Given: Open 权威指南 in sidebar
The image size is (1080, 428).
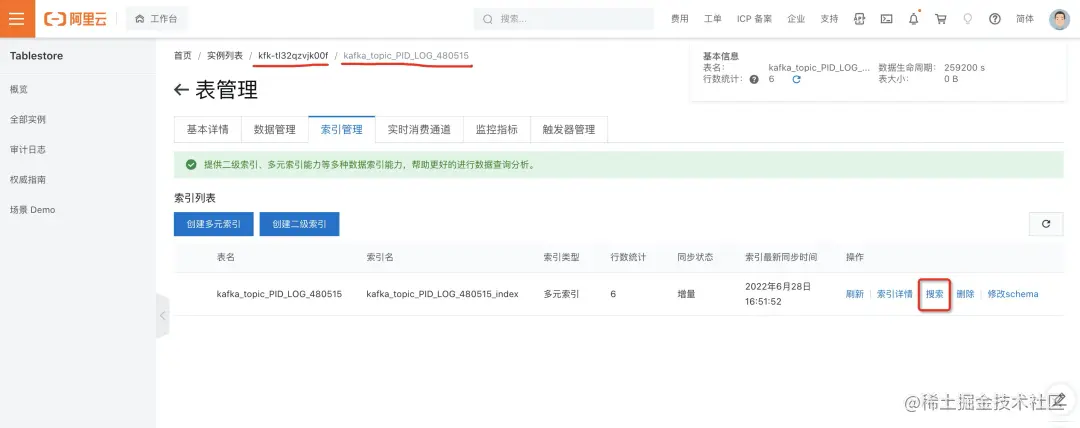Looking at the screenshot, I should 28,180.
